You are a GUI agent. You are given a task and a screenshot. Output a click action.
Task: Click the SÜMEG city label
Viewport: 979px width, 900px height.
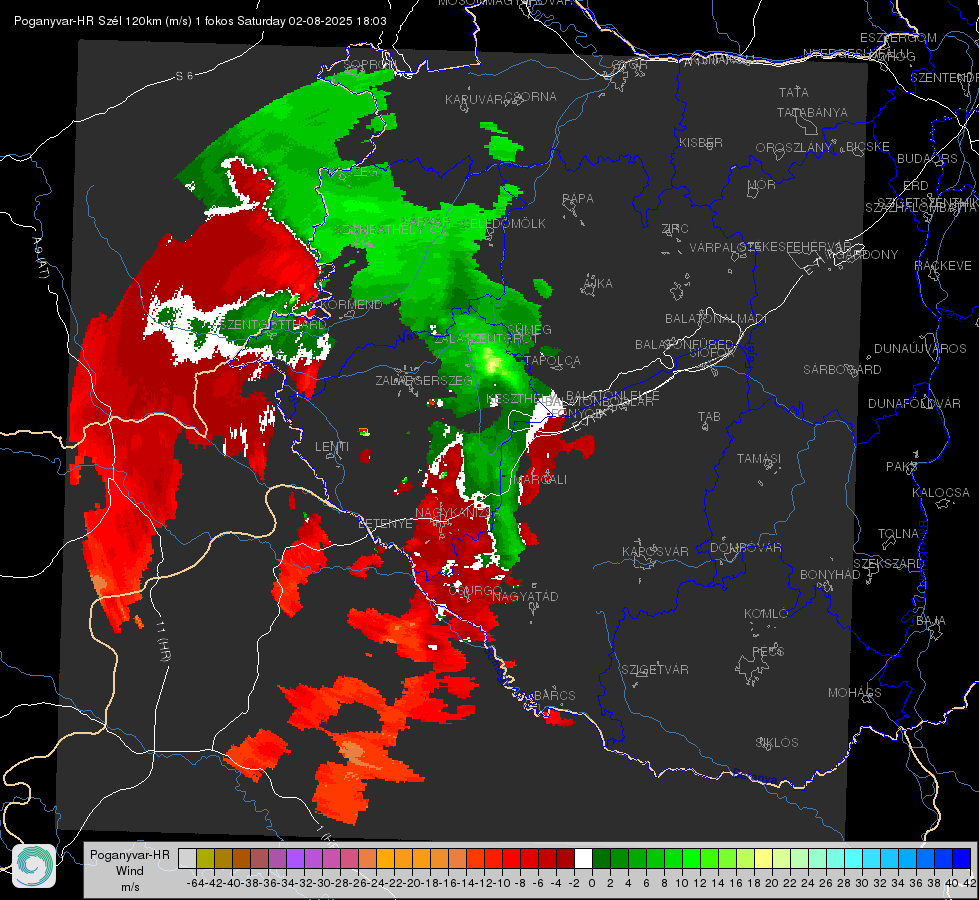click(x=529, y=330)
